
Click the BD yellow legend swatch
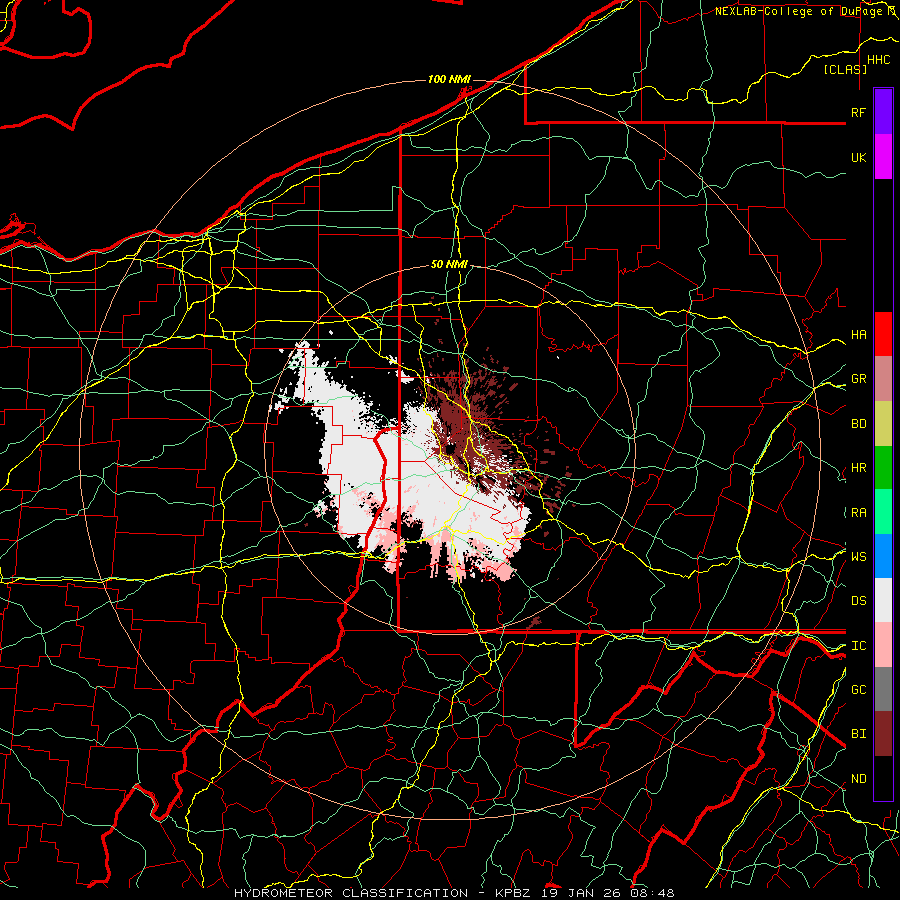pyautogui.click(x=883, y=424)
